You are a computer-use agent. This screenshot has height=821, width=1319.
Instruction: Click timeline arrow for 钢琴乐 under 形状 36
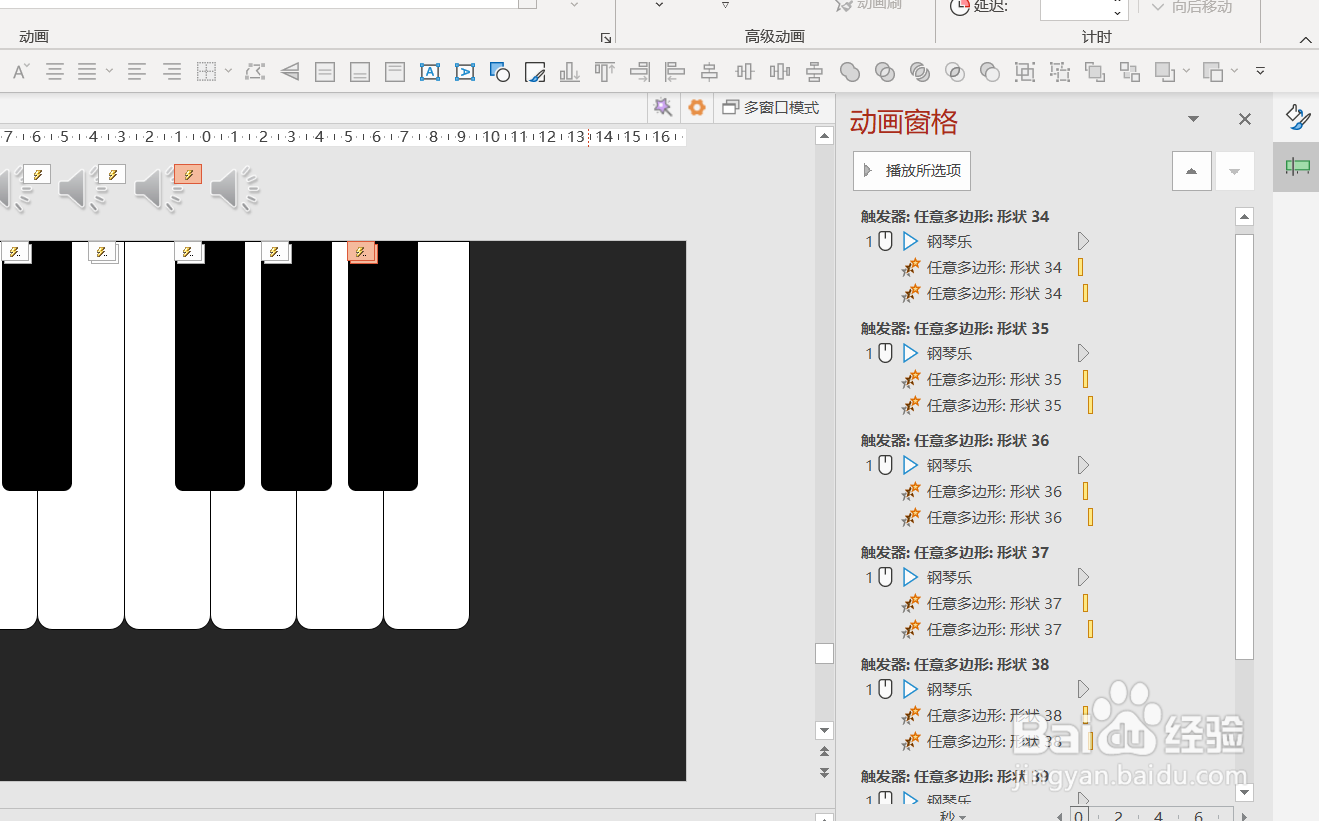(1083, 465)
